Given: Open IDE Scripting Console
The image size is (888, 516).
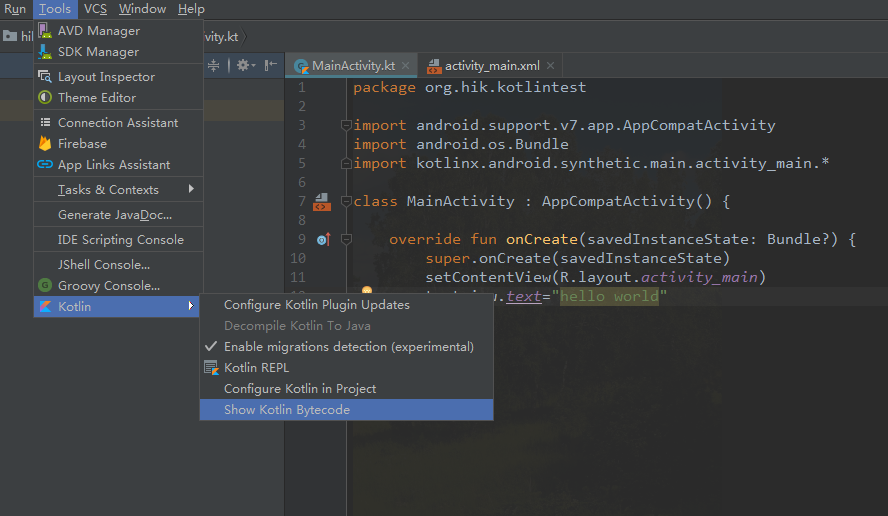Looking at the screenshot, I should click(118, 239).
